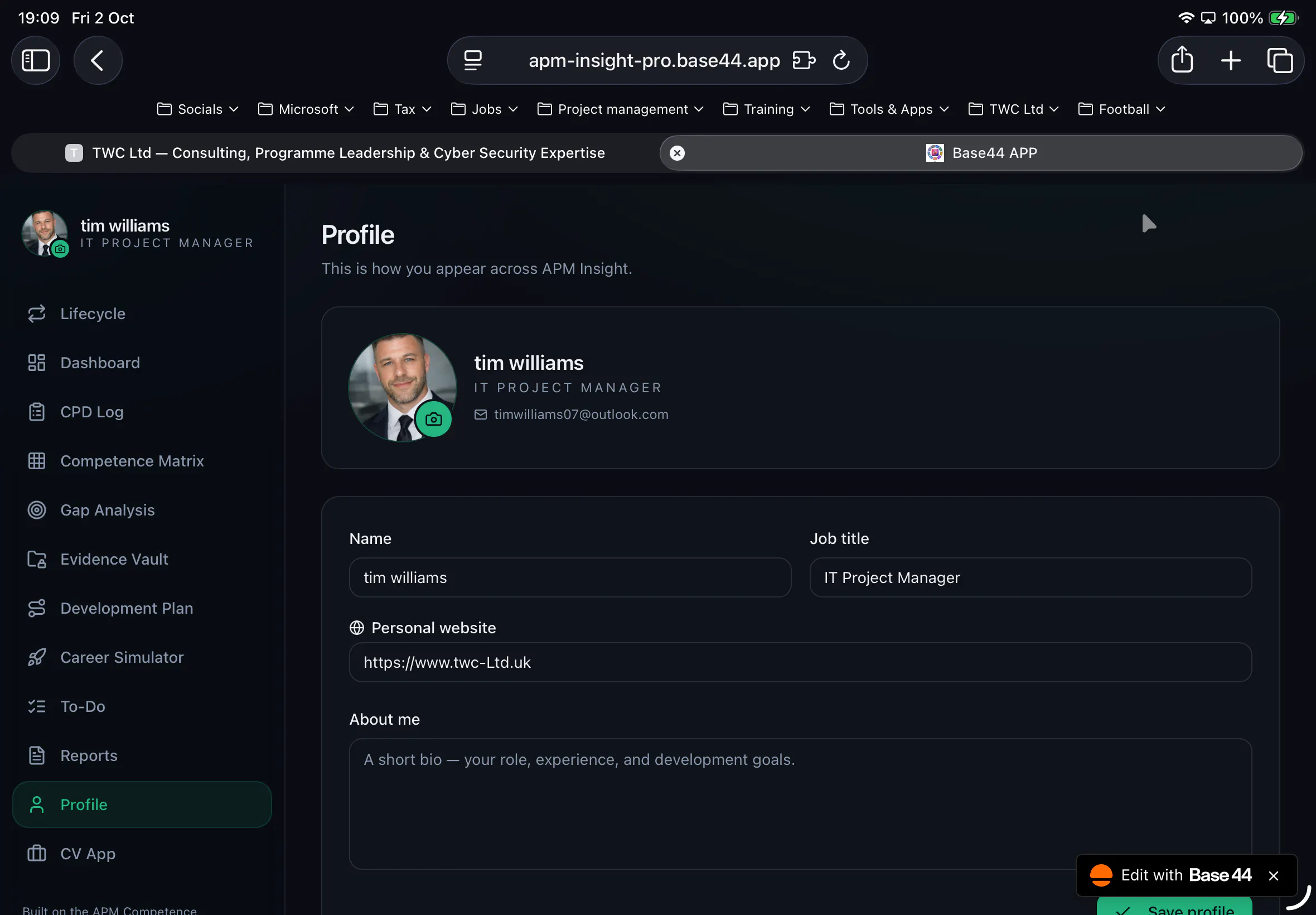Expand the Training bookmarks folder
The height and width of the screenshot is (915, 1316).
[767, 109]
